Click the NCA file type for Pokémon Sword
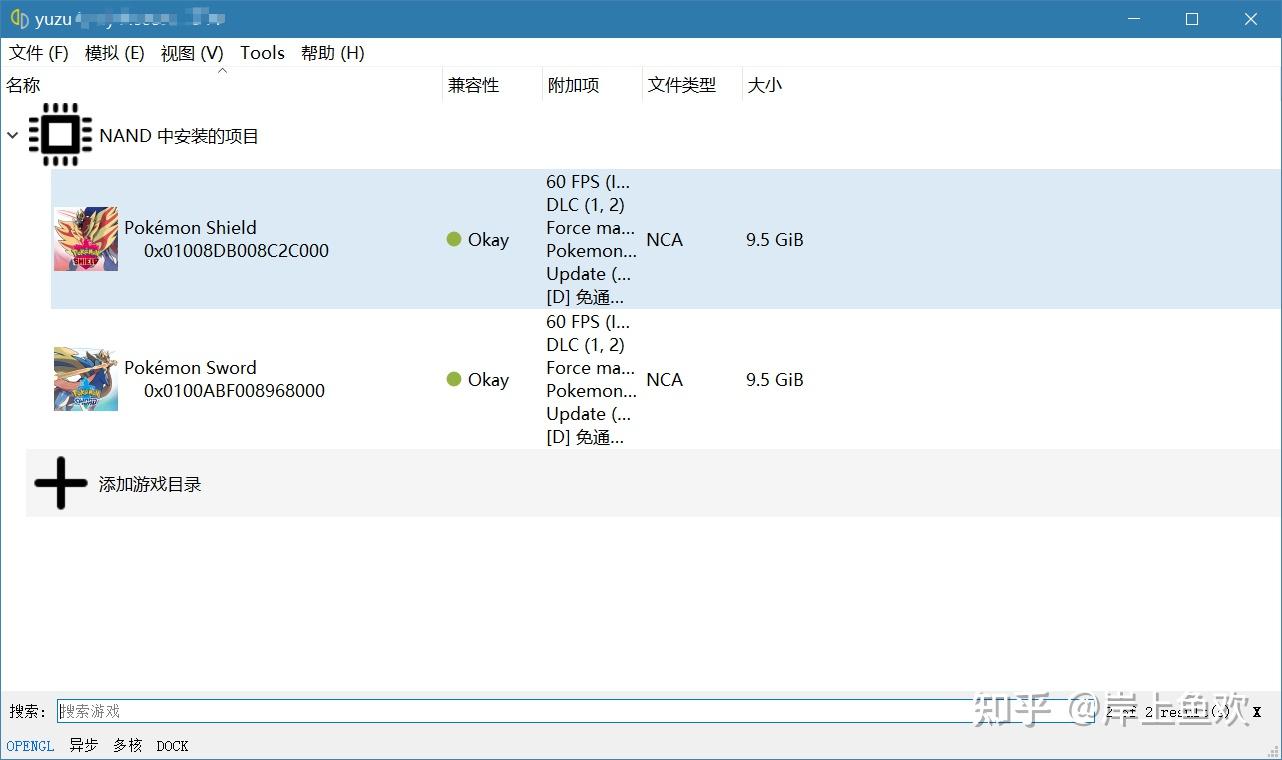Viewport: 1282px width, 760px height. (665, 379)
